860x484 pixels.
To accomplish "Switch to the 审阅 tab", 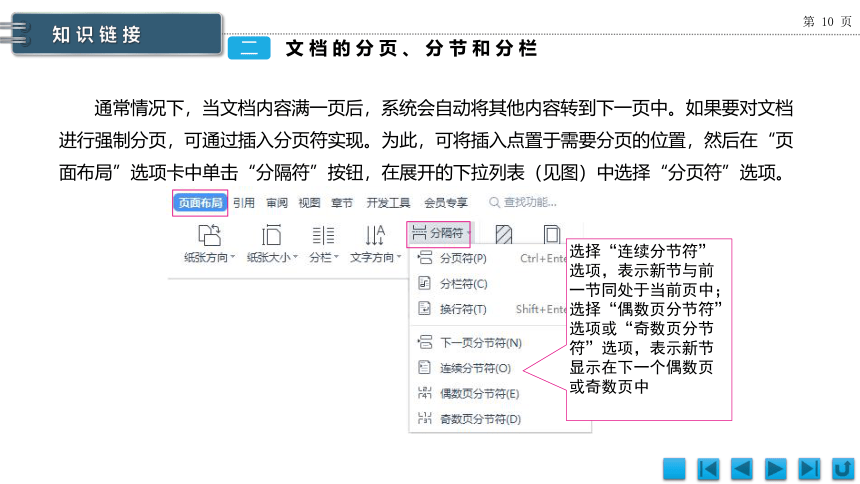I will 276,203.
